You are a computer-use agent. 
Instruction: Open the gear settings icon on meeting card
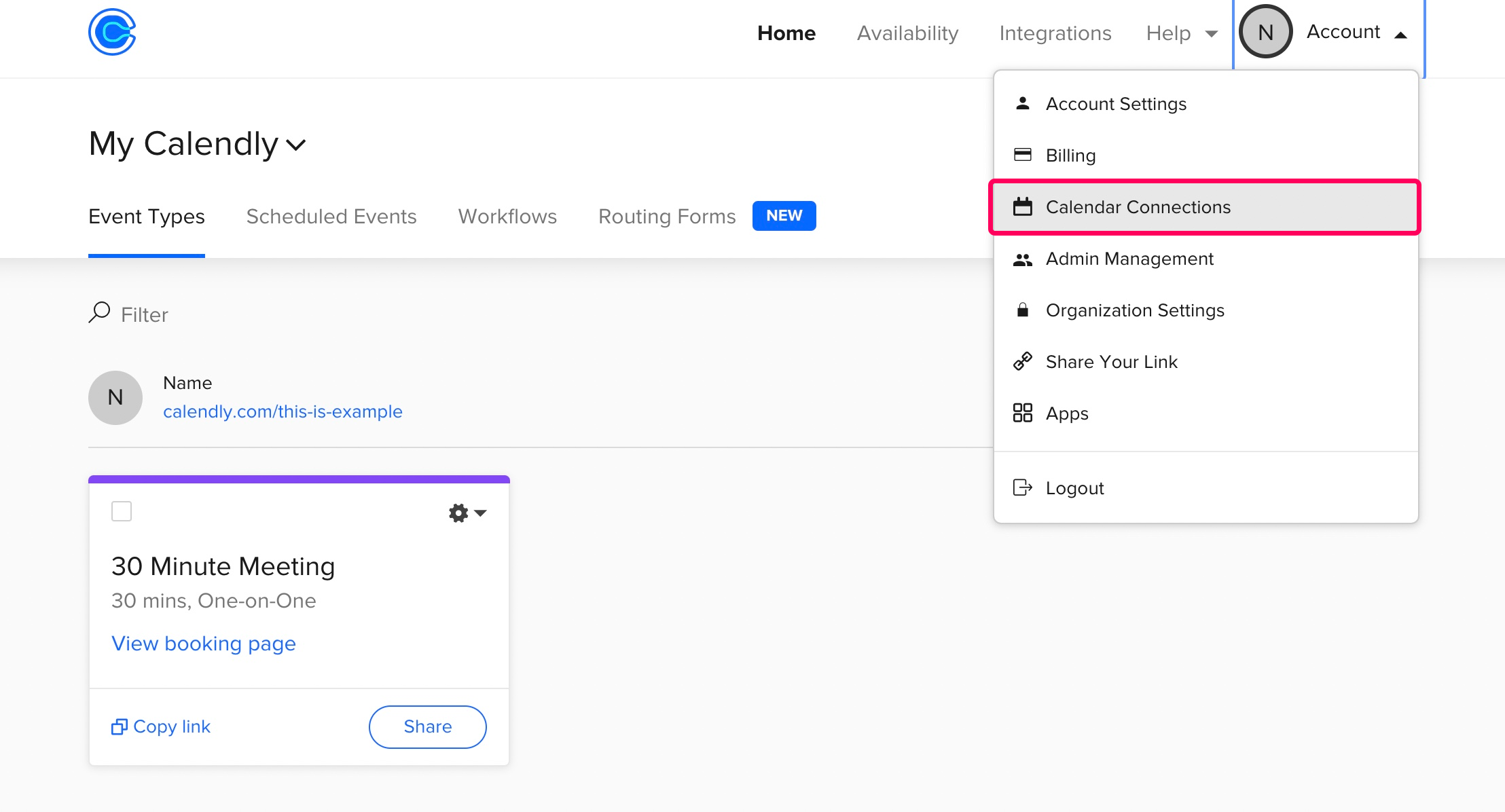458,513
